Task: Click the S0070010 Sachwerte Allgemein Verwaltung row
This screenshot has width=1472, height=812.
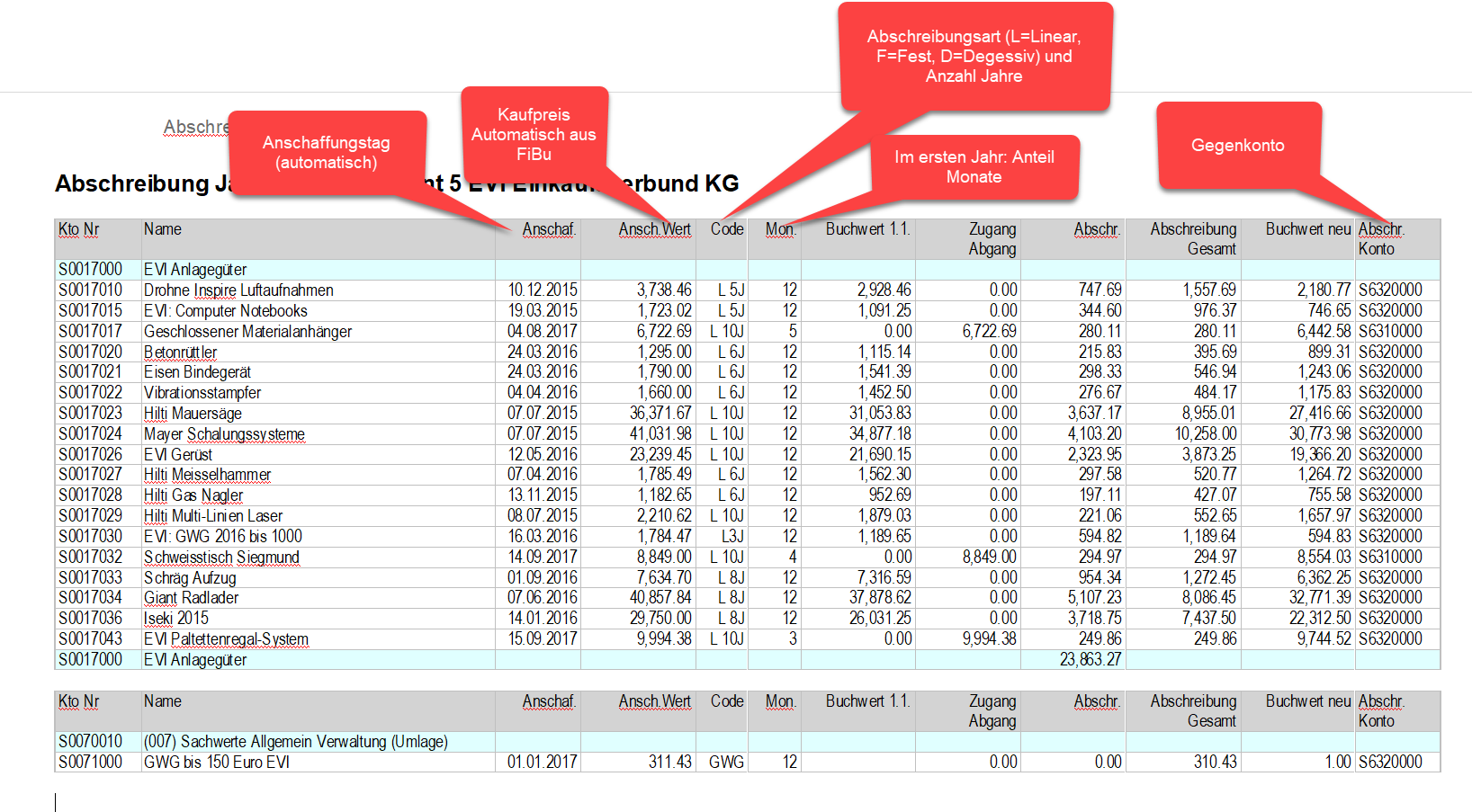Action: pos(747,742)
